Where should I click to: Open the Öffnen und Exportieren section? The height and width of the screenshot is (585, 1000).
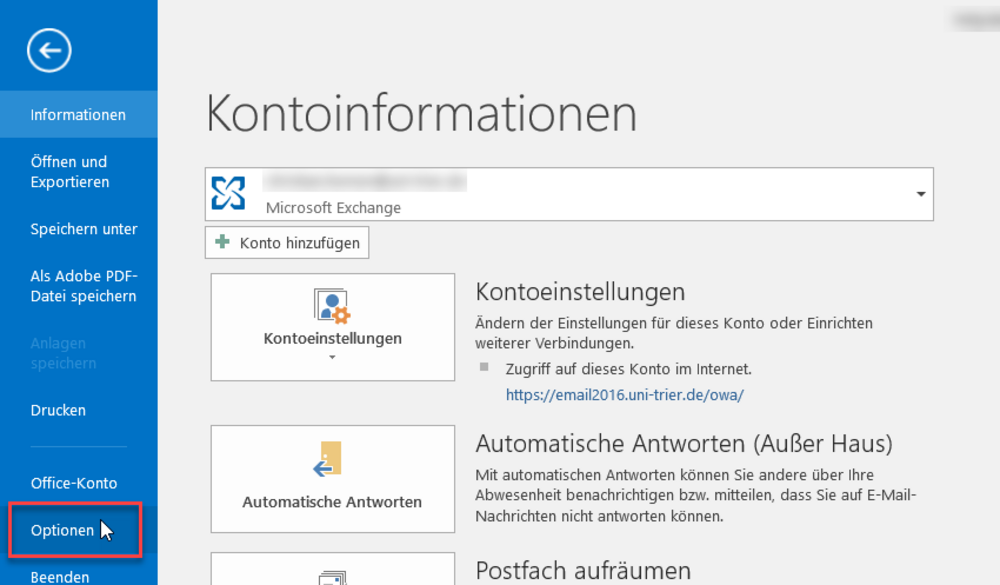(69, 172)
